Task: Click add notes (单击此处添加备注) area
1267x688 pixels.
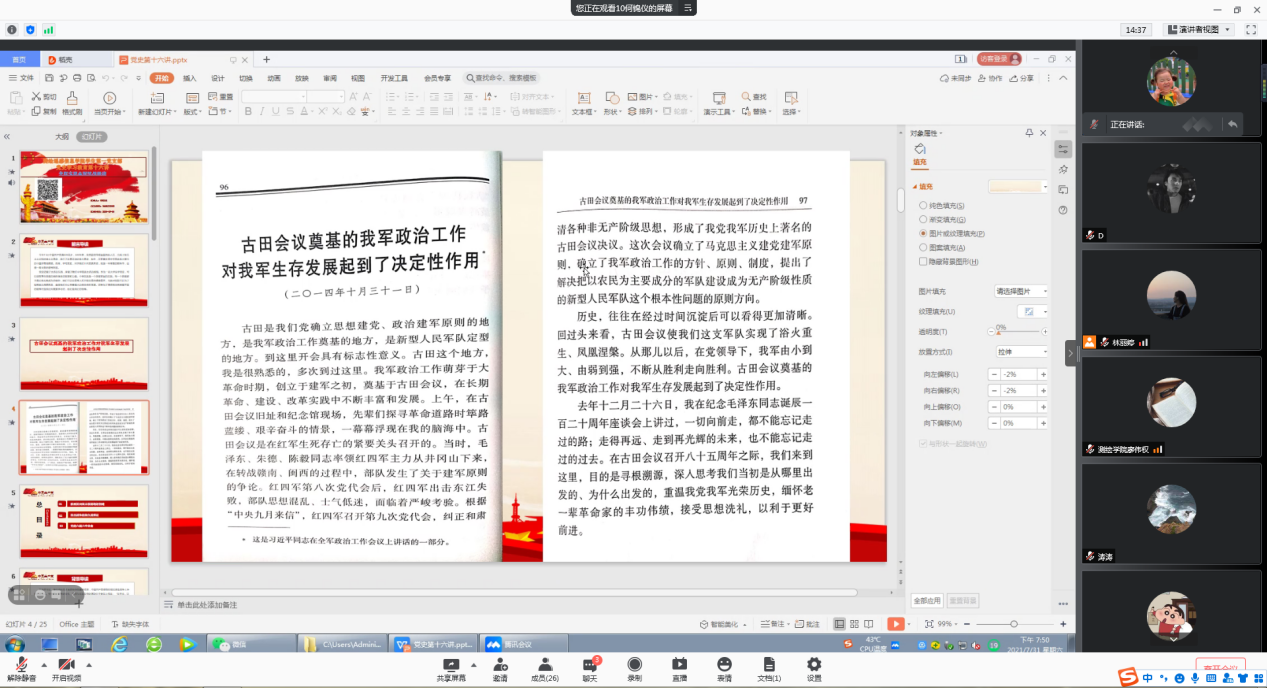Action: coord(207,605)
